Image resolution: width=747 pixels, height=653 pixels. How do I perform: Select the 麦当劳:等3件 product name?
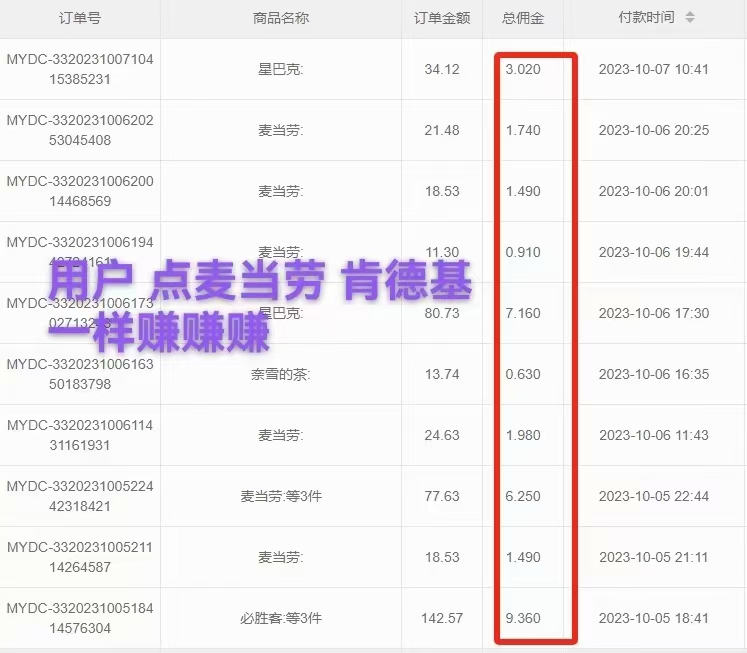click(281, 496)
